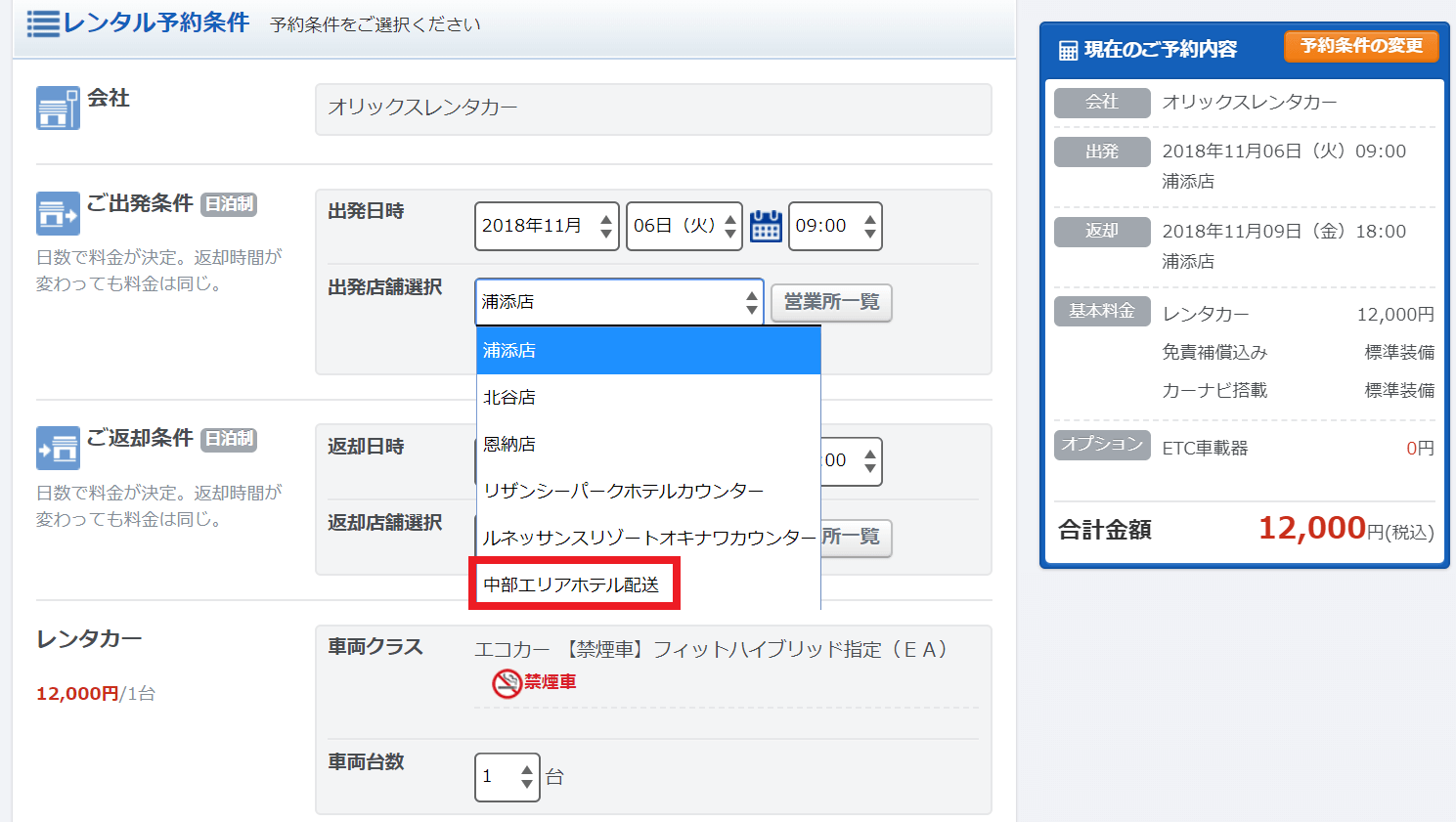Open the departure date calendar picker icon

(766, 226)
